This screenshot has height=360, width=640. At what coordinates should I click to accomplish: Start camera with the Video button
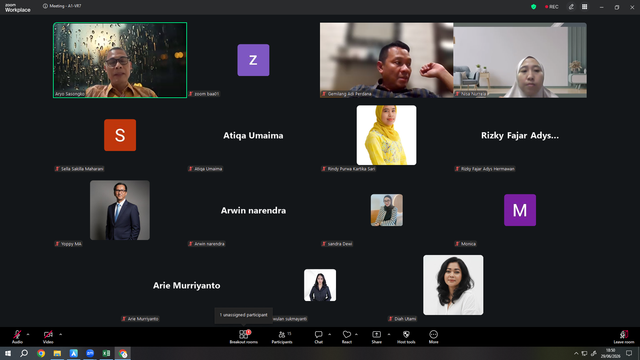tap(48, 337)
